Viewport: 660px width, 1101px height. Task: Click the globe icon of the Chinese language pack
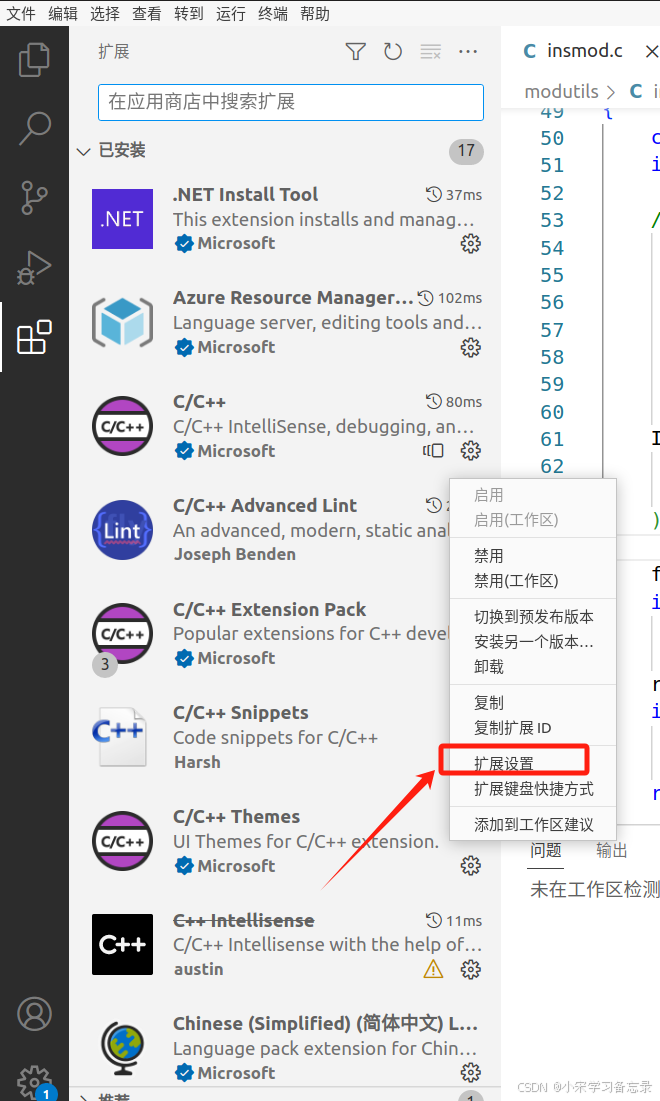122,1048
